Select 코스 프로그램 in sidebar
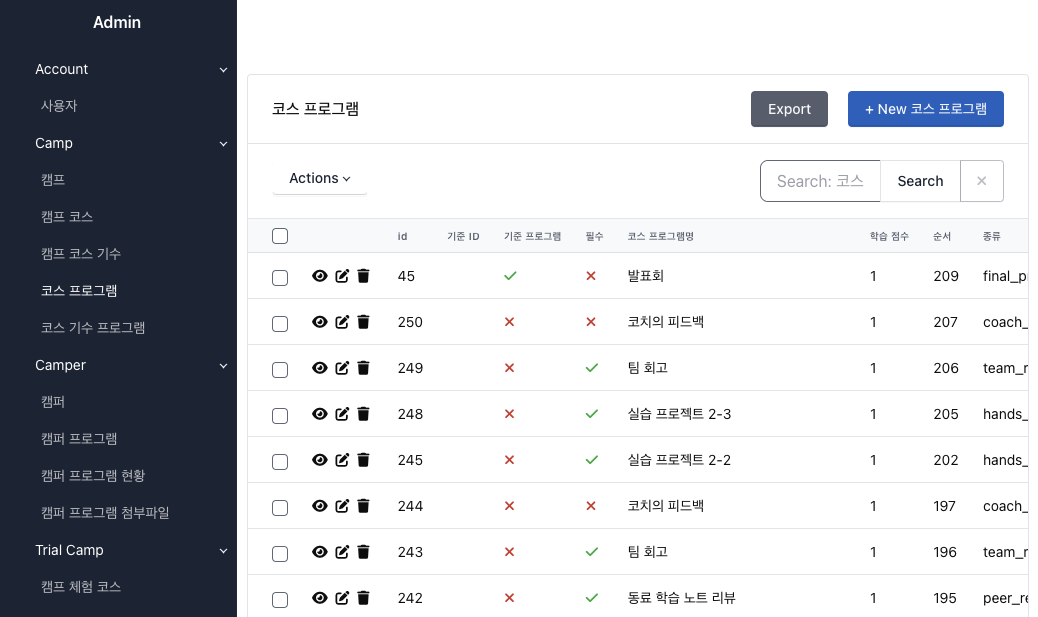This screenshot has width=1038, height=617. pos(79,291)
